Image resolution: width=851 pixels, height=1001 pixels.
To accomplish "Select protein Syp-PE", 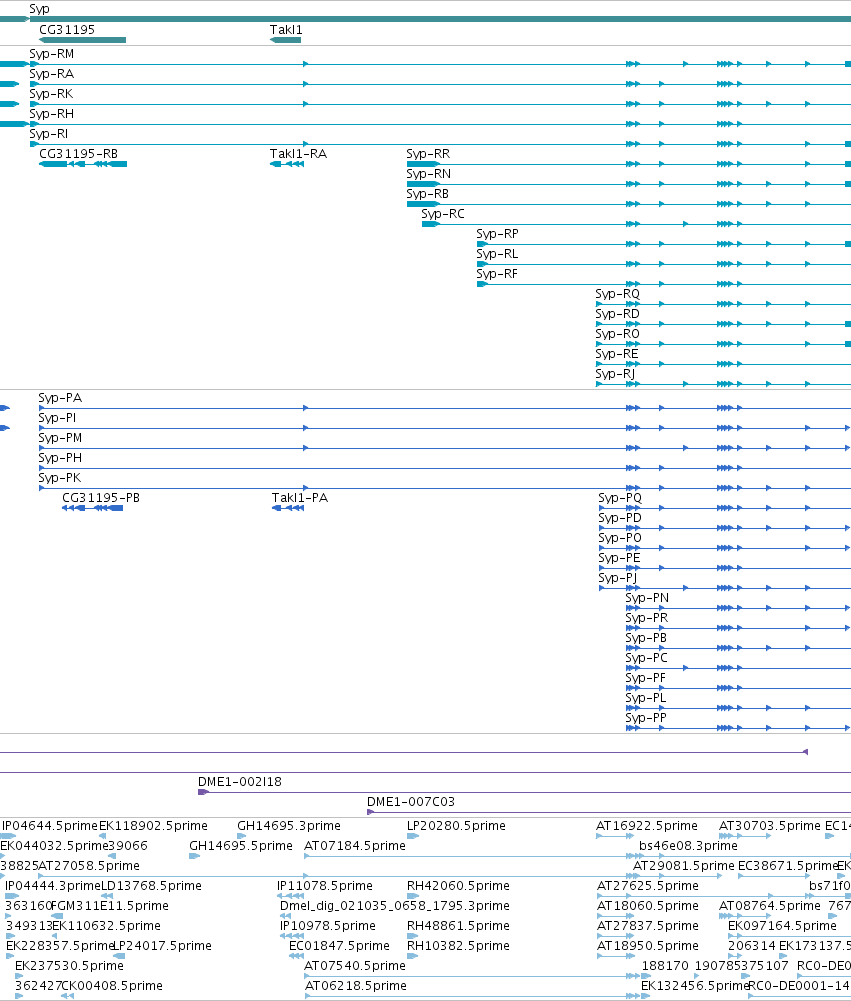I will coord(619,558).
